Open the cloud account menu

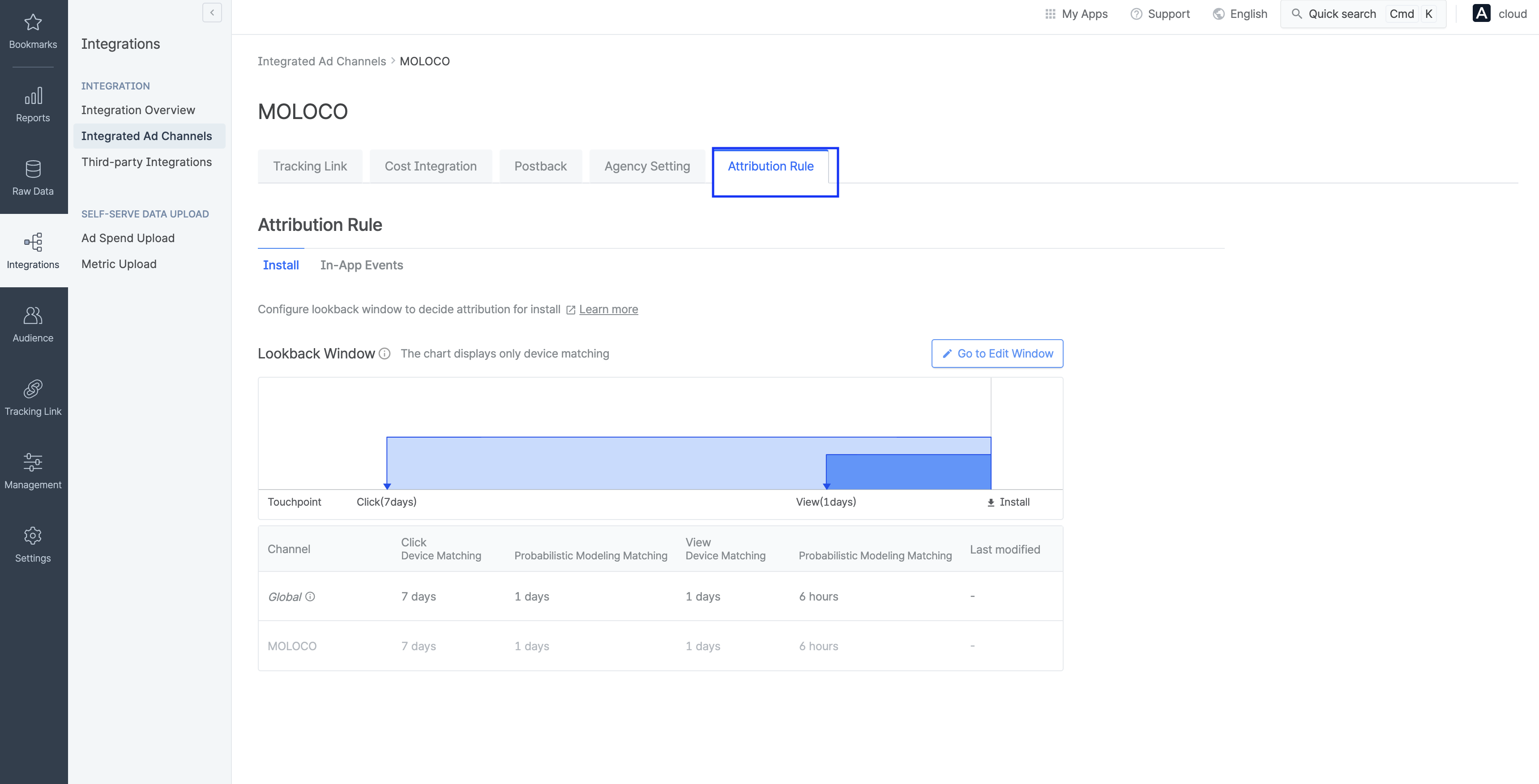[1500, 14]
